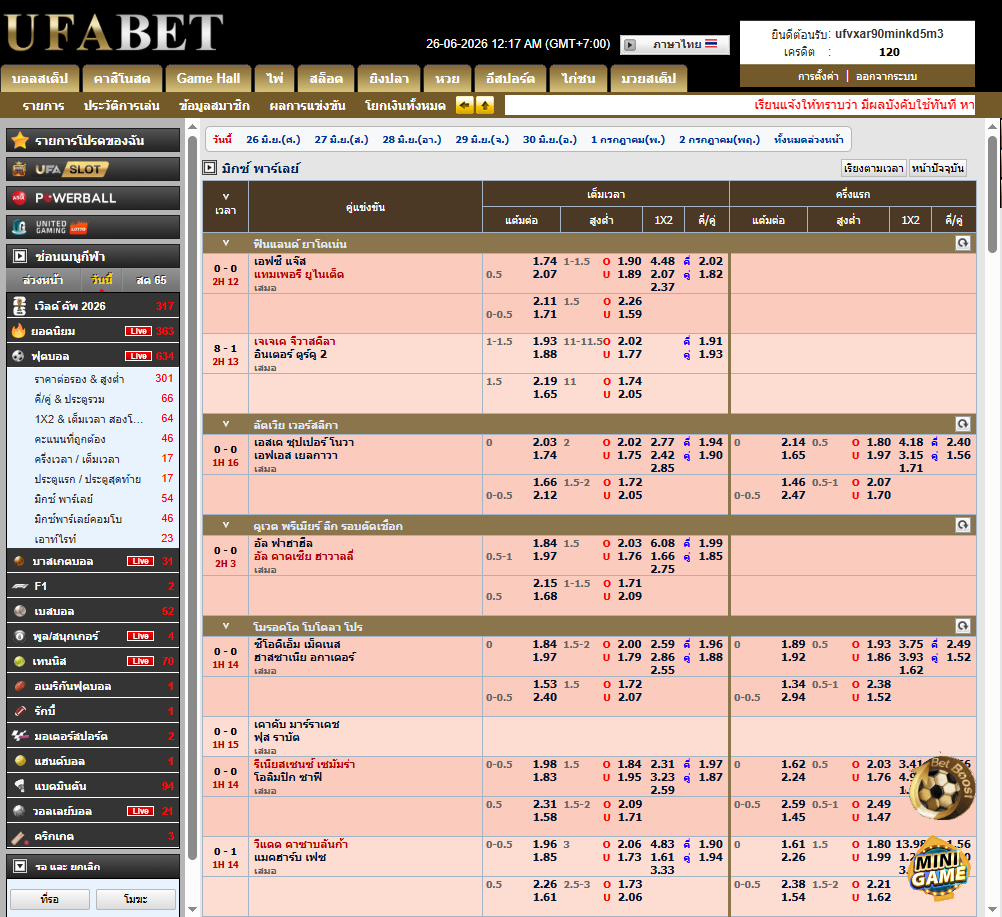Refresh the ฟินแลนด์ ยาโคเน่น league odds

coord(962,243)
